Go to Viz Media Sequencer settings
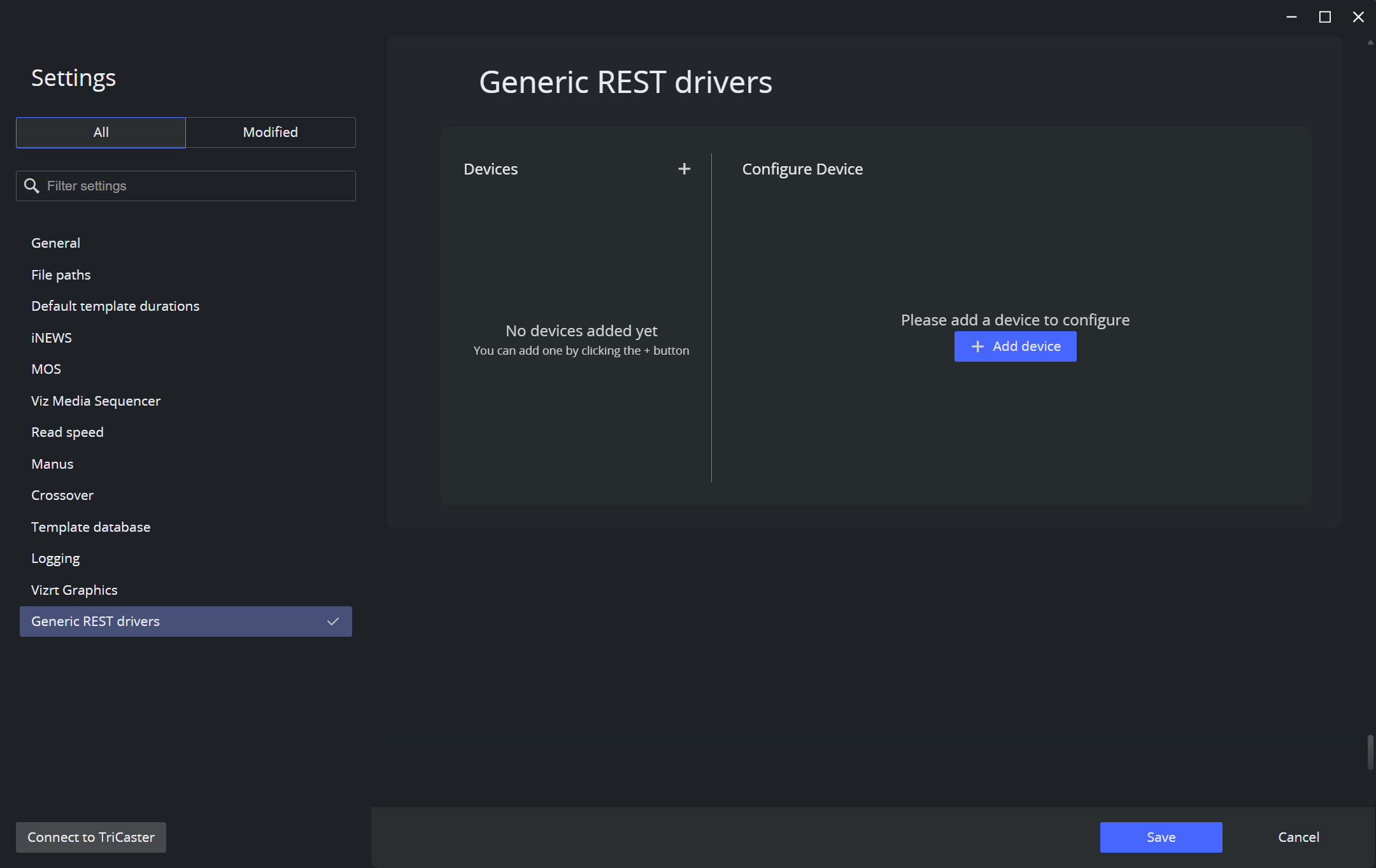The image size is (1376, 868). coord(96,401)
